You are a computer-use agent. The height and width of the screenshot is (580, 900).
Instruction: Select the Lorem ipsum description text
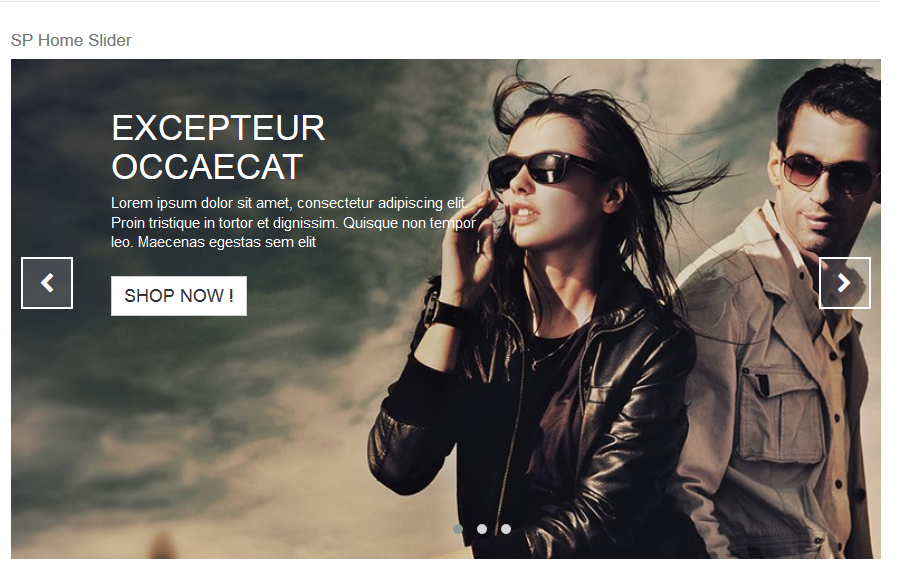click(x=293, y=222)
